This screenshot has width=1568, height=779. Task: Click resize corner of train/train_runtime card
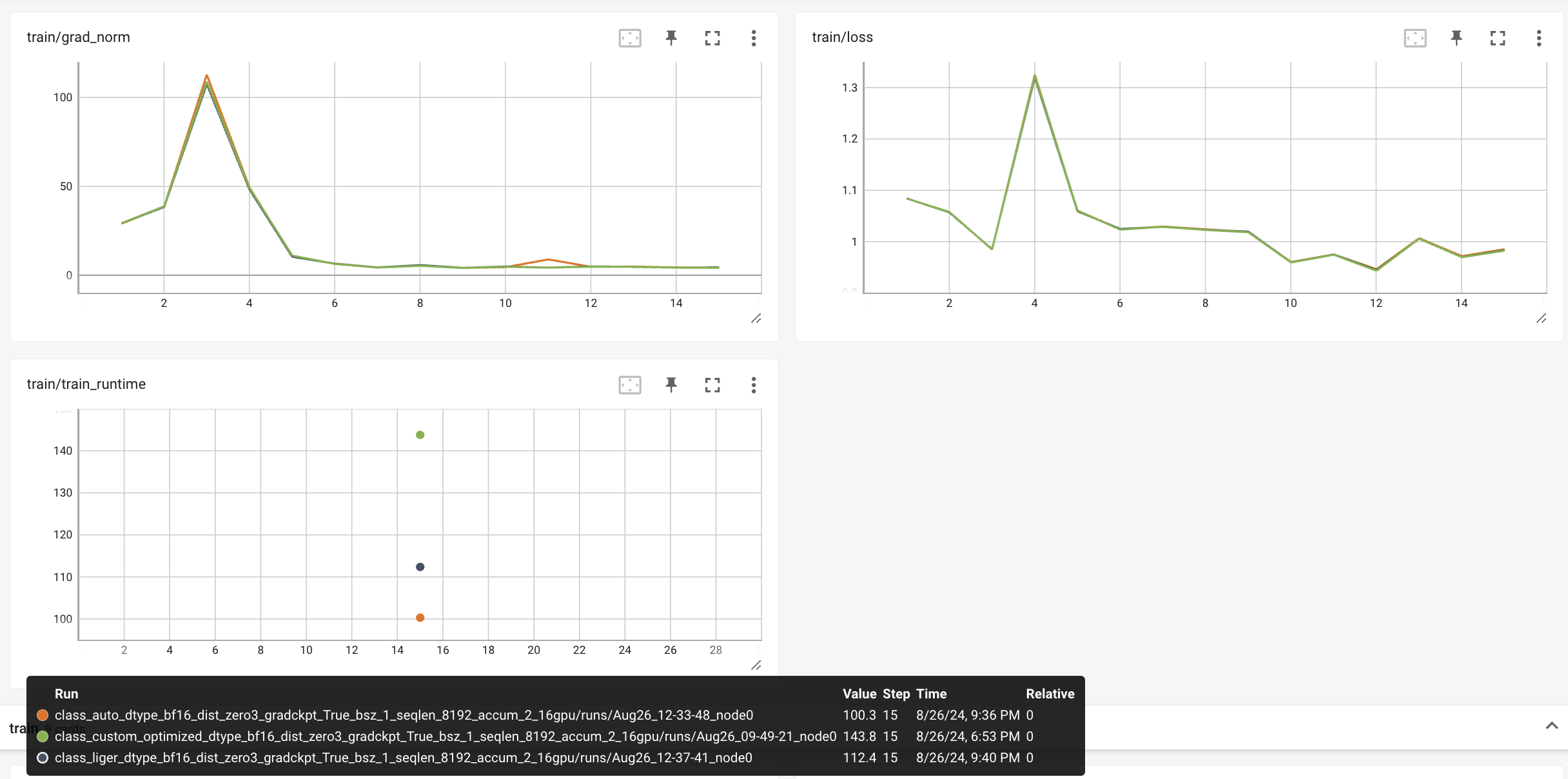click(x=756, y=666)
